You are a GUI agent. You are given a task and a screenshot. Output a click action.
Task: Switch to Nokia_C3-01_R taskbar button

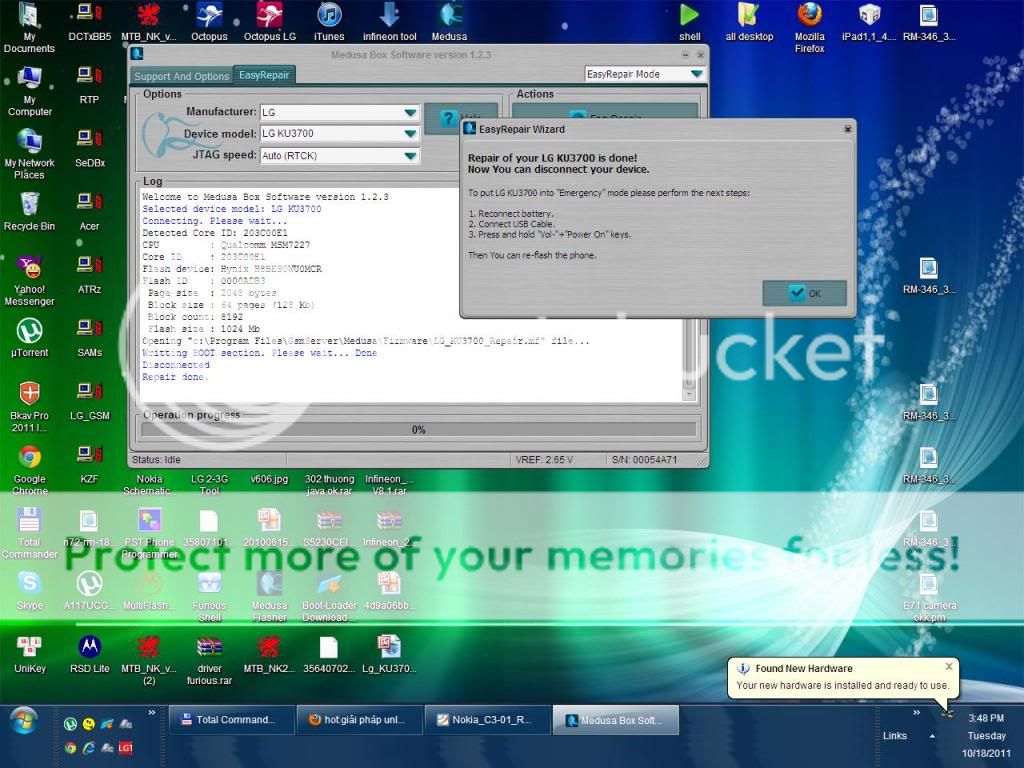486,720
